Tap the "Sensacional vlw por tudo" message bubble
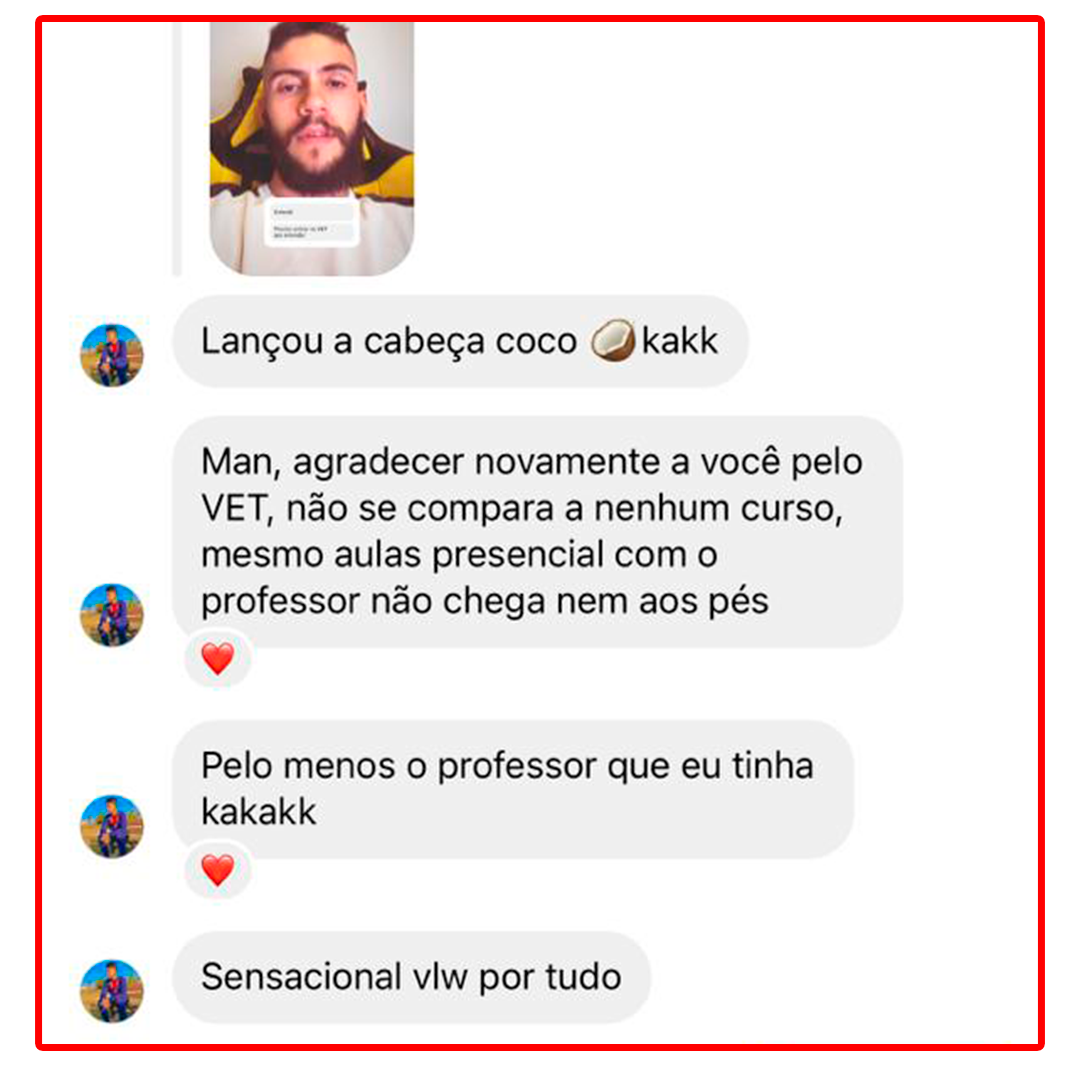Screen dimensions: 1080x1080 (x=411, y=977)
